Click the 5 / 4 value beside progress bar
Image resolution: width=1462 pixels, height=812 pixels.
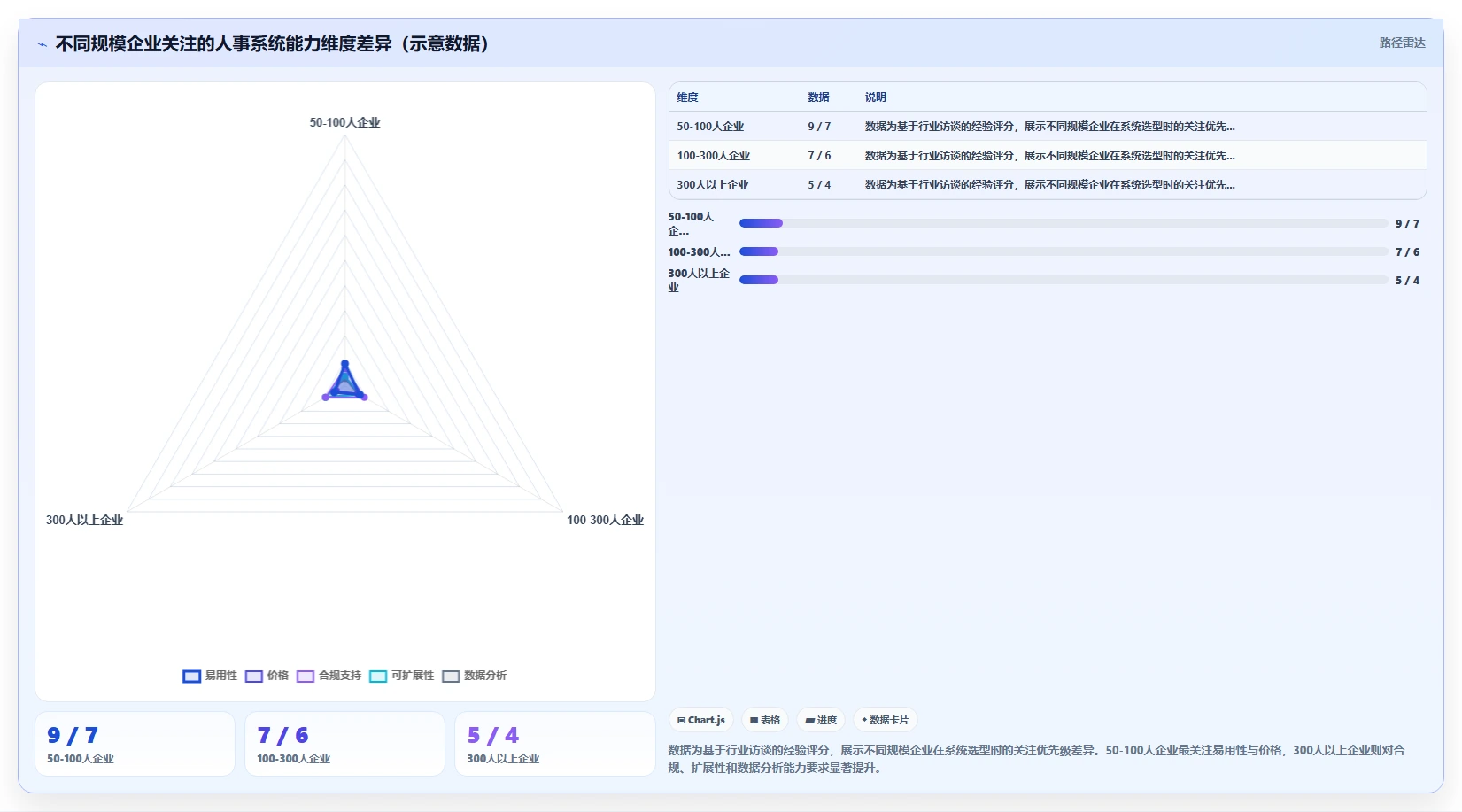click(x=1407, y=281)
